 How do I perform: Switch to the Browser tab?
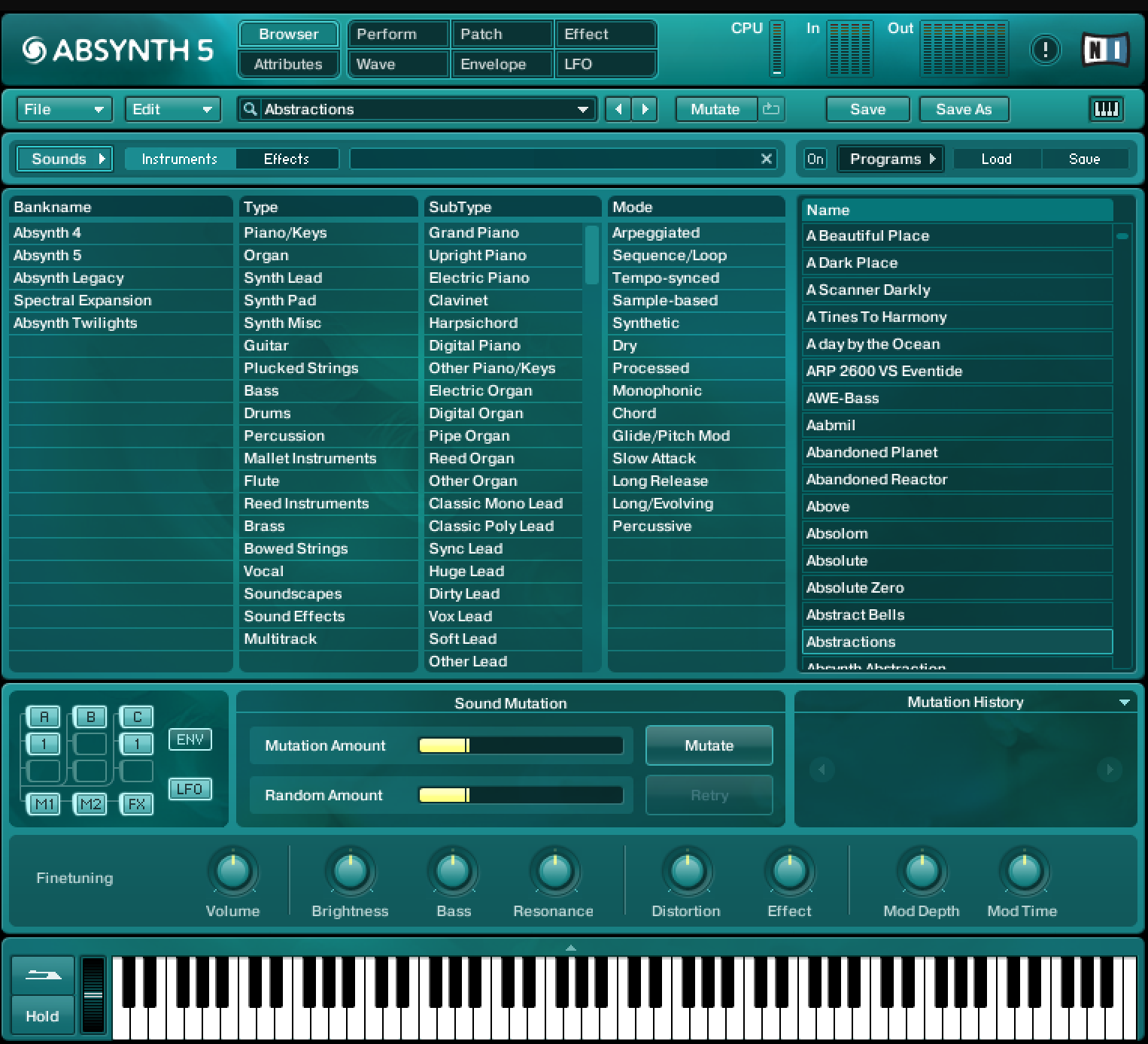click(288, 34)
